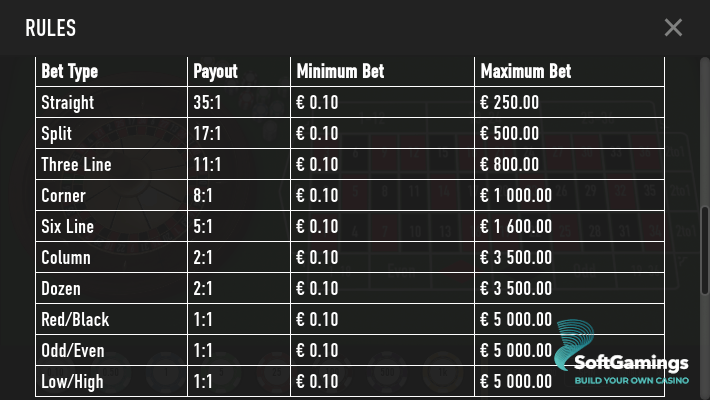Click the vertical scrollbar thumb

coord(703,237)
